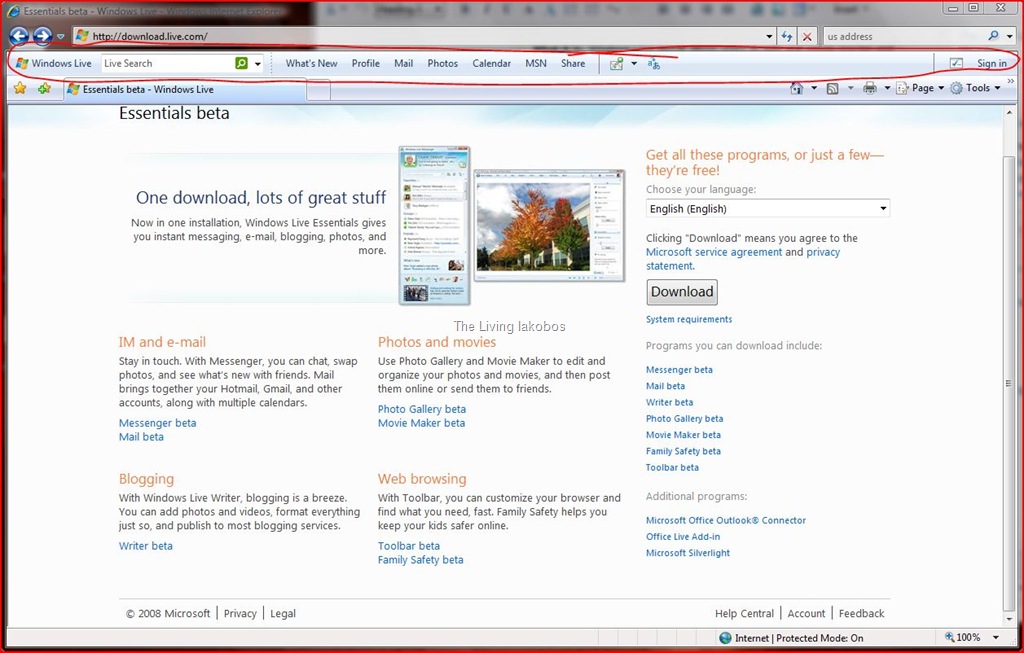Open the Privacy link in footer
This screenshot has height=653, width=1024.
click(240, 613)
